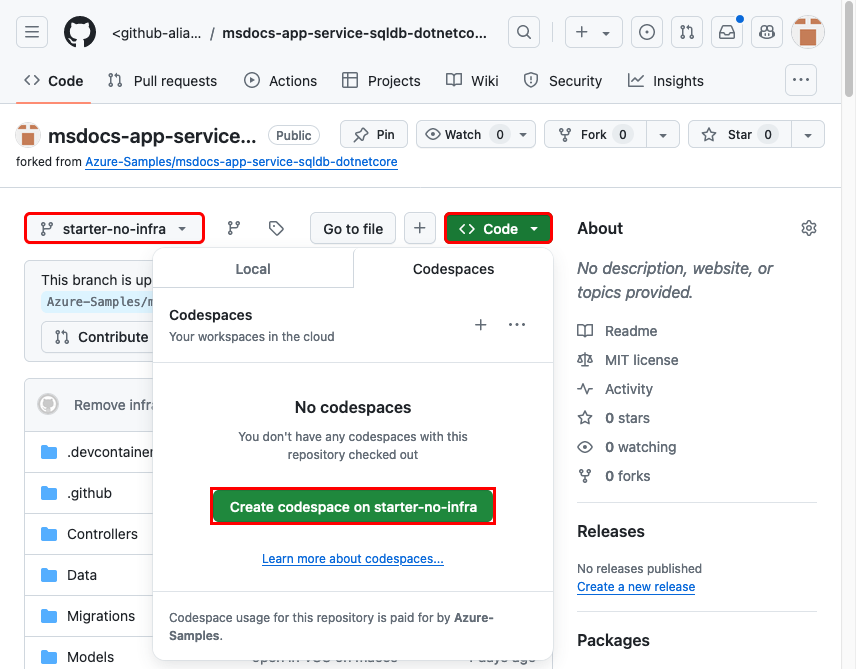Image resolution: width=856 pixels, height=669 pixels.
Task: Click the Issues icon in the header
Action: point(646,31)
